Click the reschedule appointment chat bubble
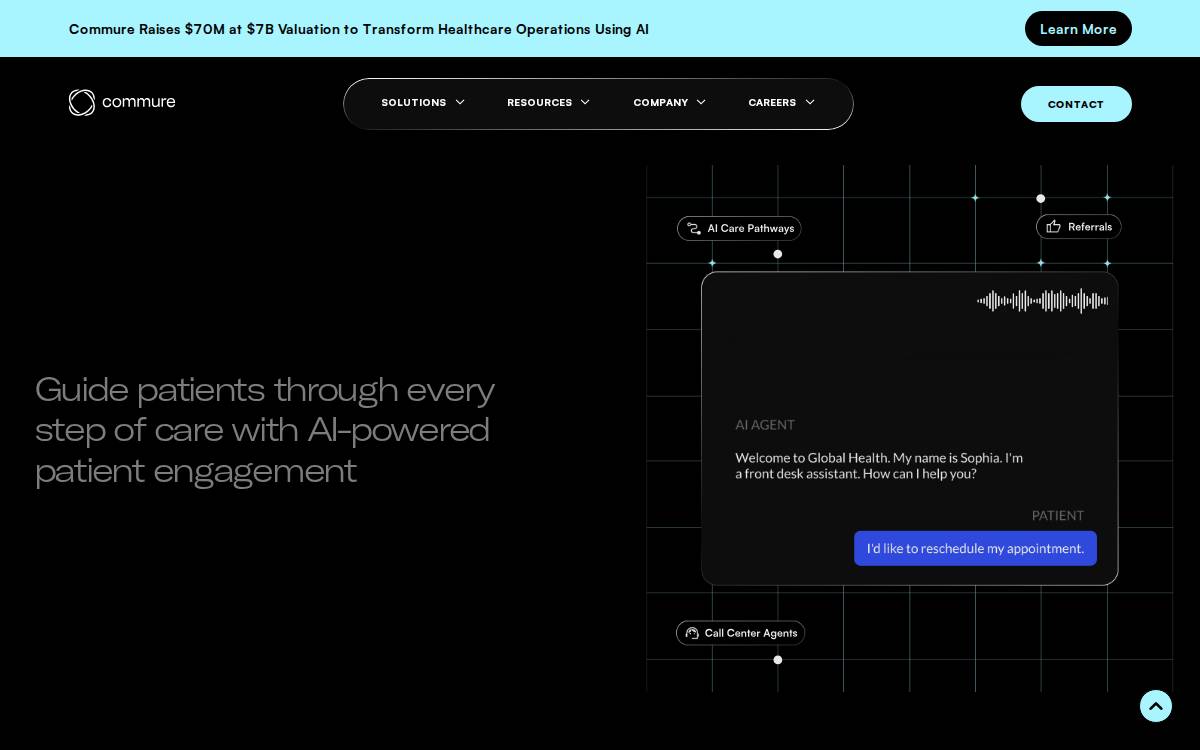The height and width of the screenshot is (750, 1200). pos(975,548)
